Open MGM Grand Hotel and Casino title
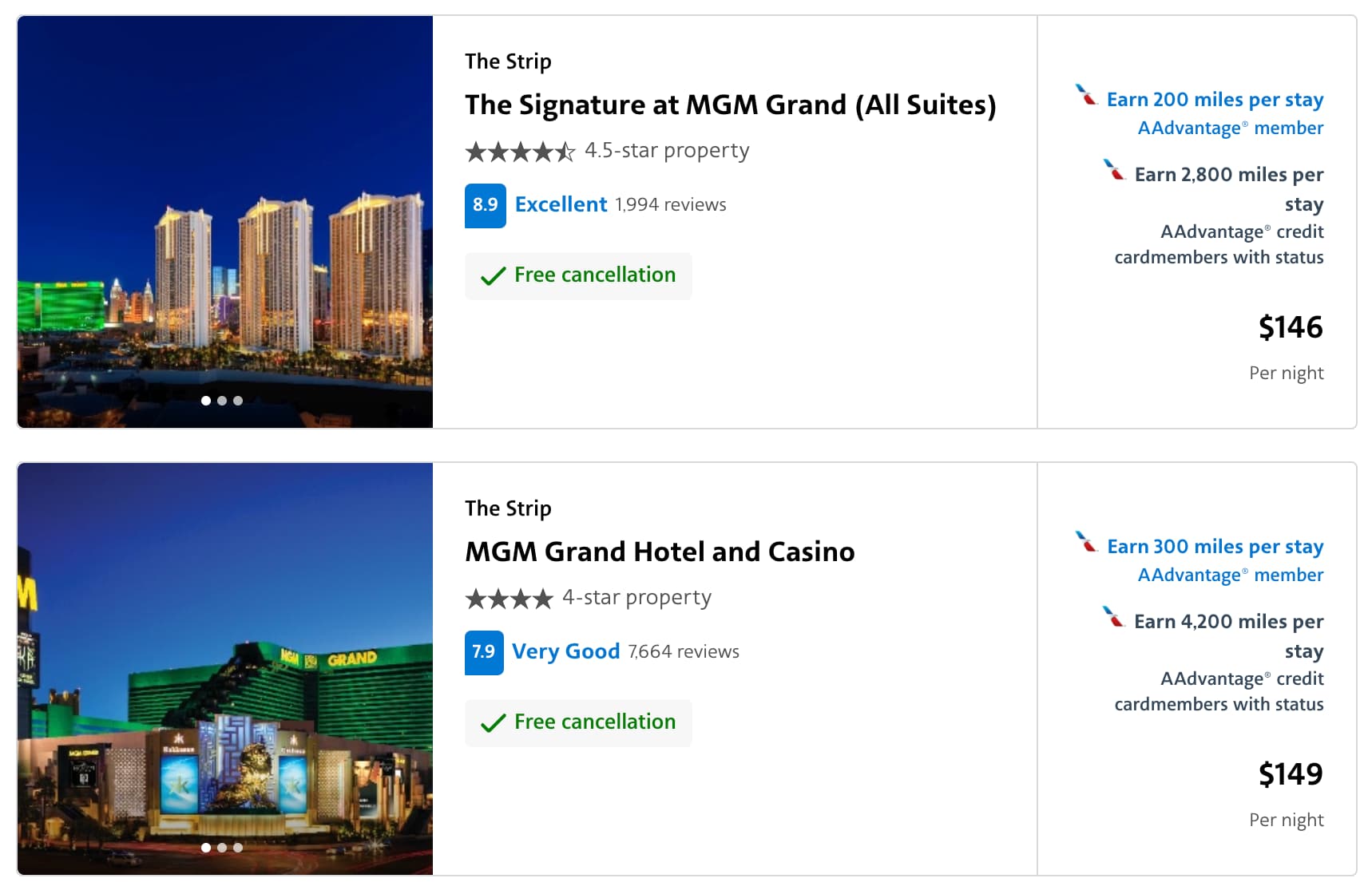The width and height of the screenshot is (1372, 894). coord(660,552)
